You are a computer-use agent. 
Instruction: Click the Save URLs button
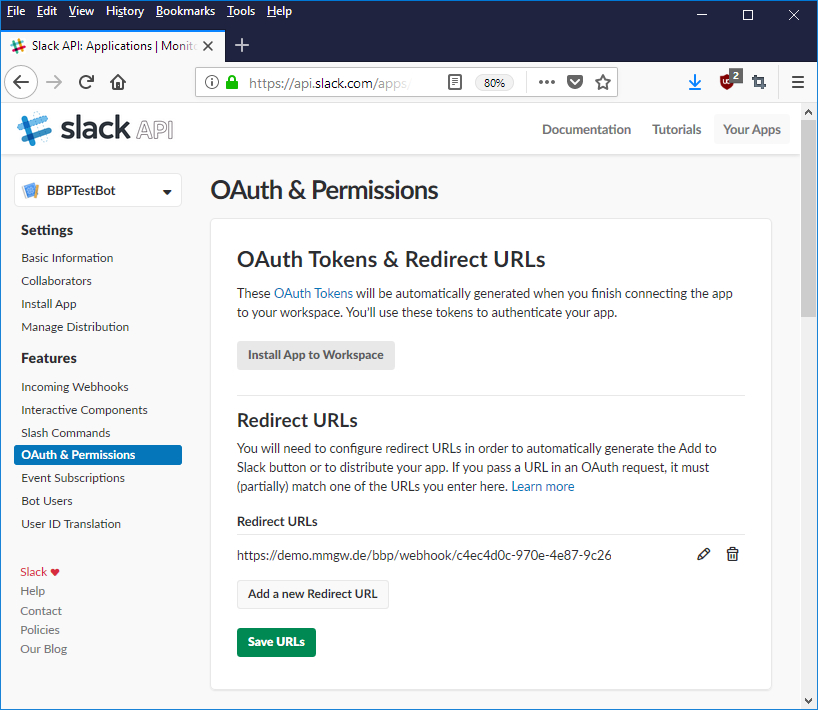click(276, 642)
